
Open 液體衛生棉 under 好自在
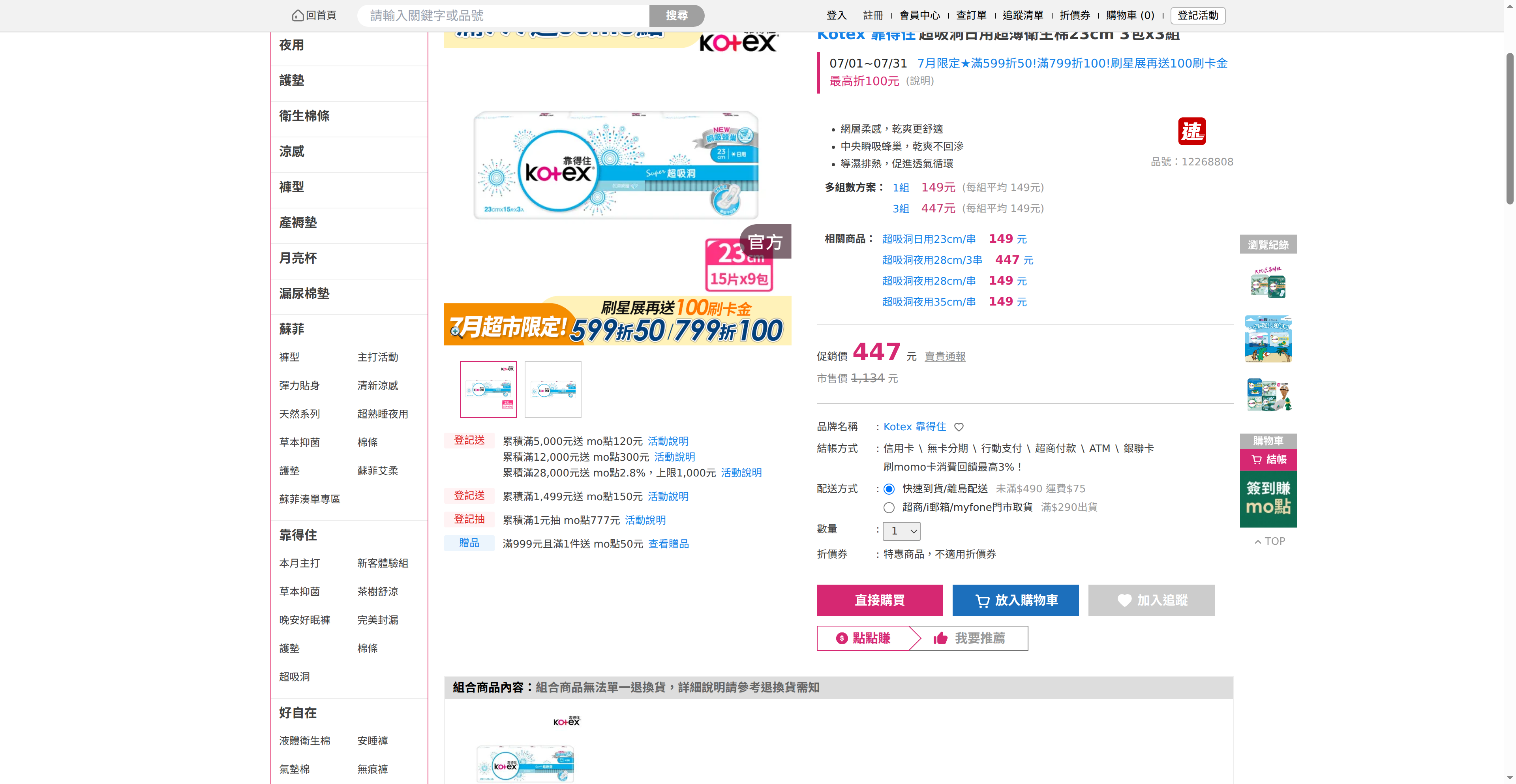pos(304,741)
